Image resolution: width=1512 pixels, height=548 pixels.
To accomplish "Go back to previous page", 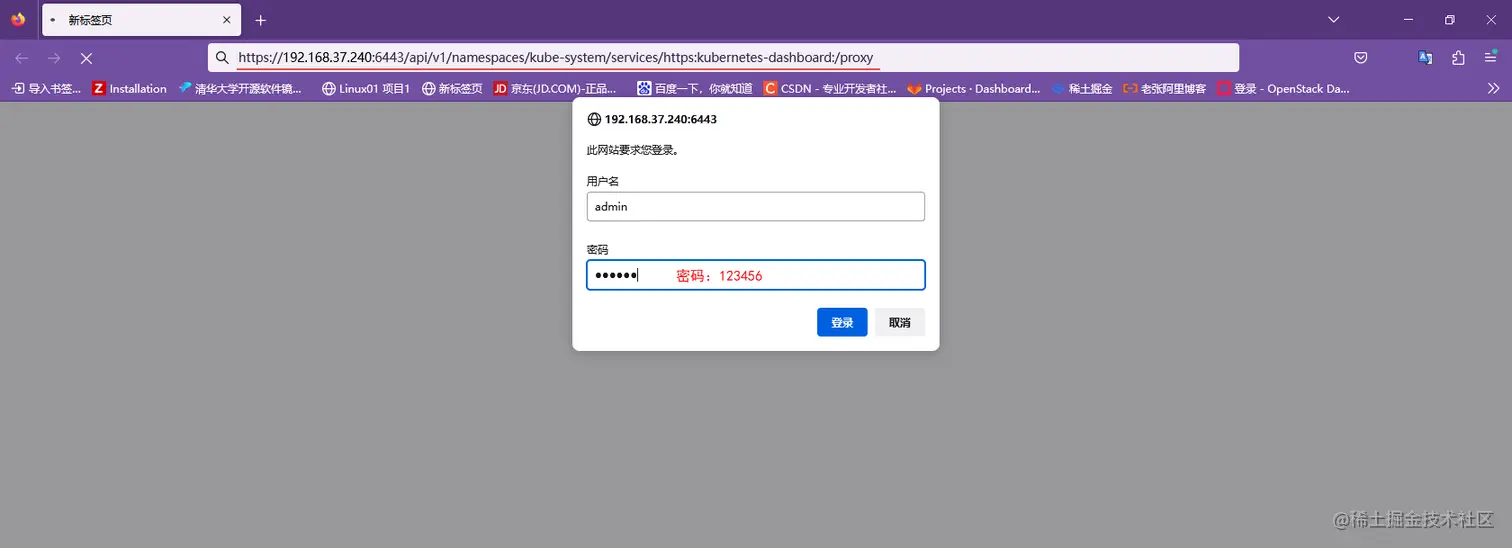I will pyautogui.click(x=22, y=58).
